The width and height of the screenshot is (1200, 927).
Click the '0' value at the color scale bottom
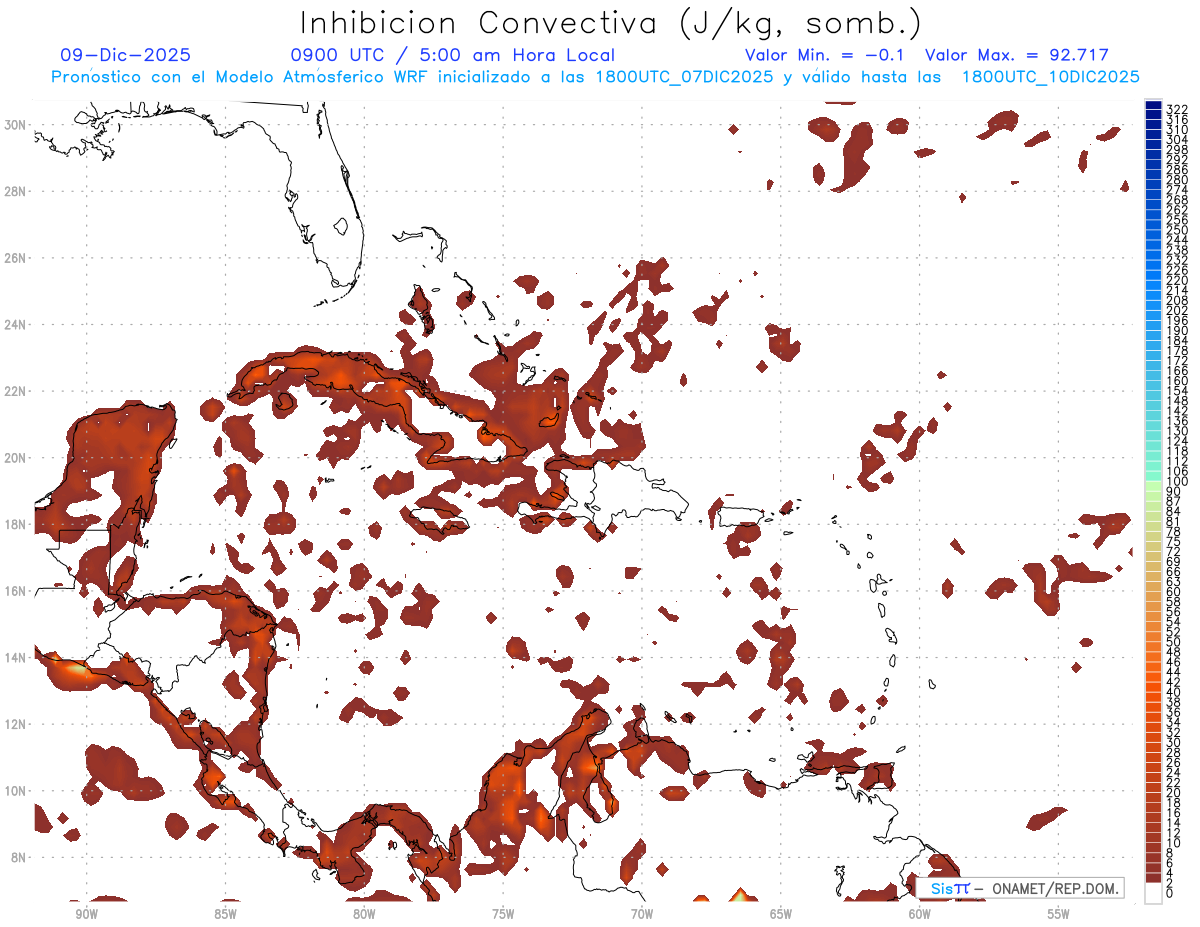[x=1170, y=894]
